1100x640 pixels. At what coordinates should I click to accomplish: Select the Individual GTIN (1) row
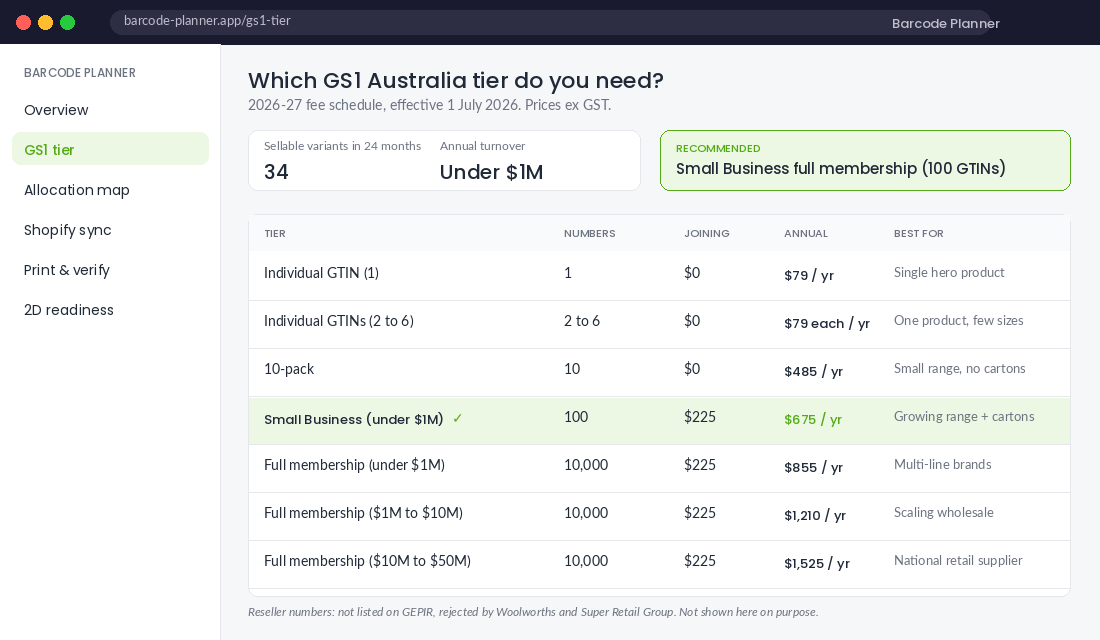[659, 275]
